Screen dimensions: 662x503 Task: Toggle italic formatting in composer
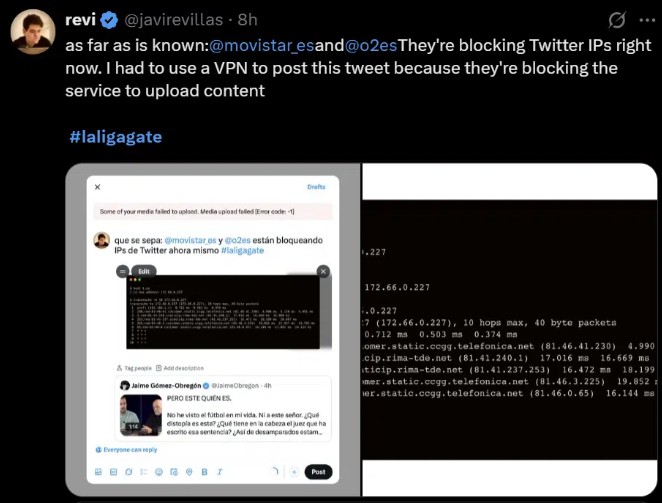[x=220, y=472]
